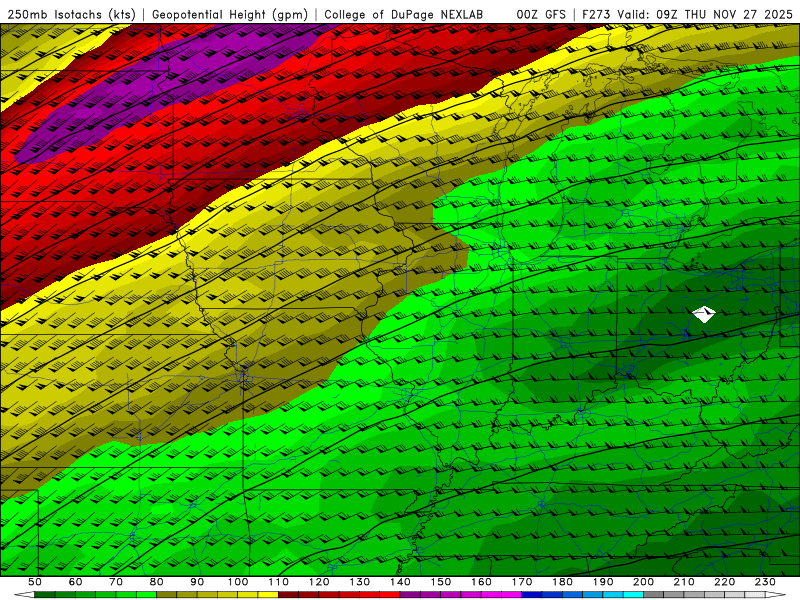Click the colorbar label '50'
Image resolution: width=800 pixels, height=600 pixels.
pos(35,582)
